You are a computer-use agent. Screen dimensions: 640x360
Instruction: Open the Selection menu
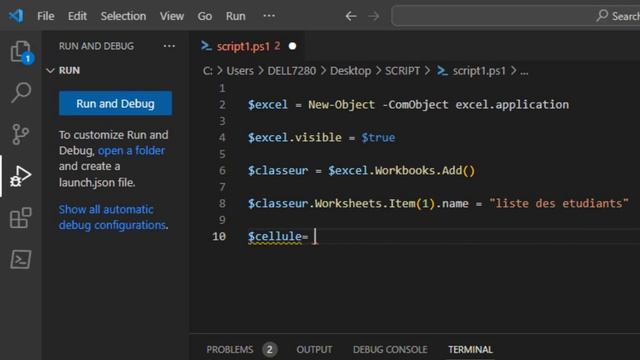[123, 16]
